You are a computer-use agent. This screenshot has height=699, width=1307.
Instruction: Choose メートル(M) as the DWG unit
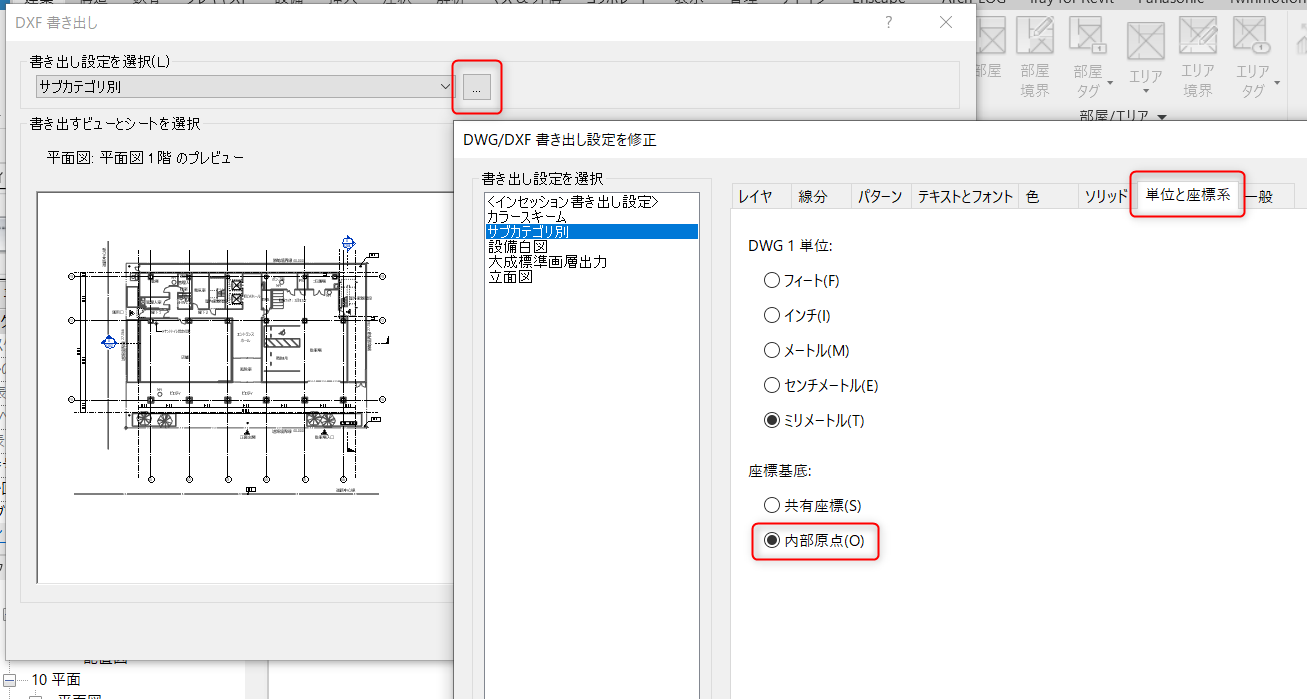771,351
